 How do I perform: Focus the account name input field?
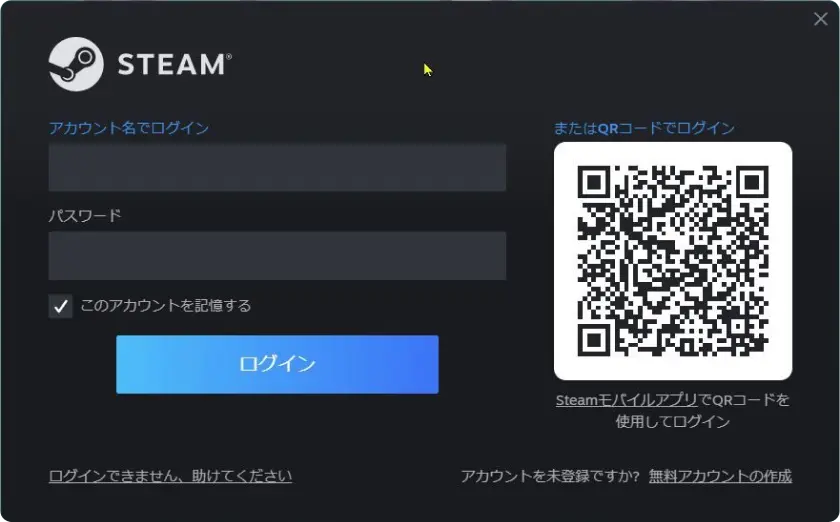click(x=277, y=167)
